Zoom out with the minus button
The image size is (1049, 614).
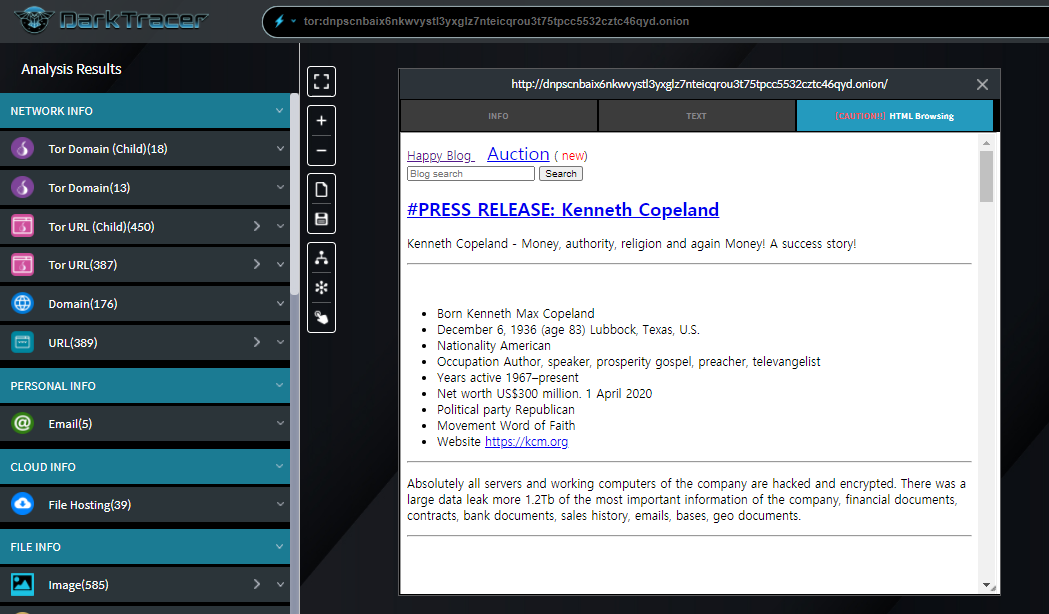(x=321, y=150)
